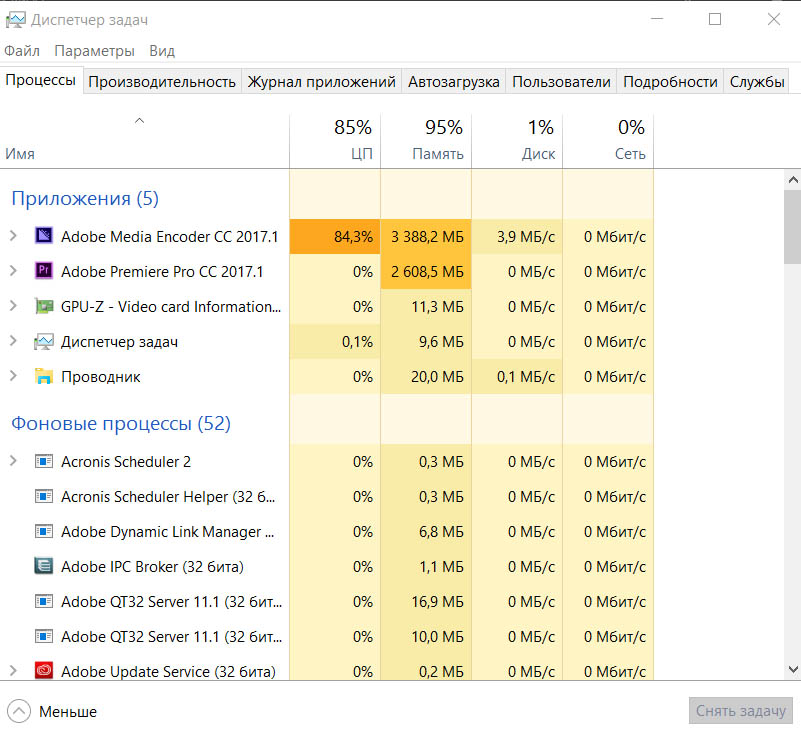Click the Acronis Scheduler 2 icon

tap(44, 461)
